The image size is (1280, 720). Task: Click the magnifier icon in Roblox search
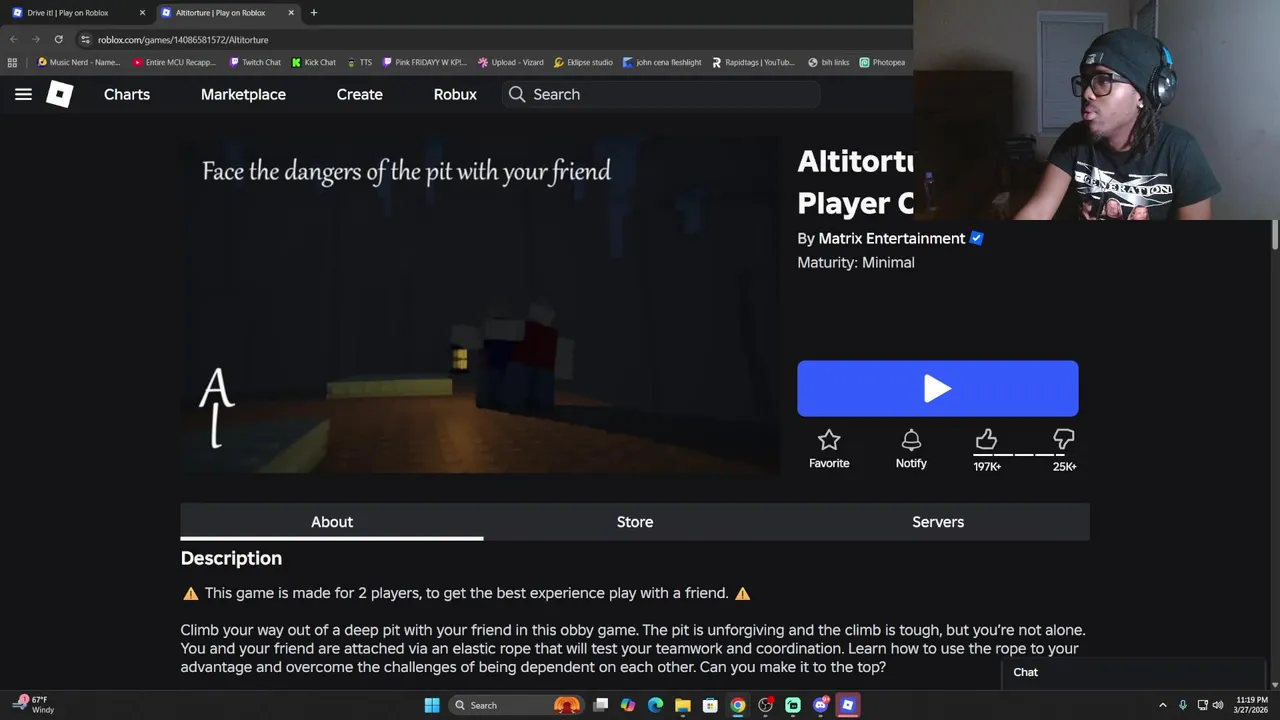(x=517, y=94)
